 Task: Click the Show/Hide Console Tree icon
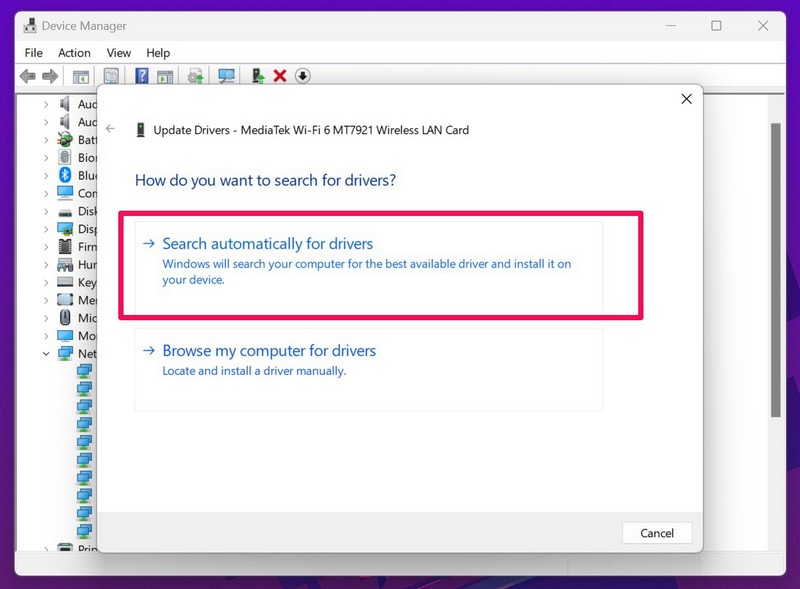point(81,76)
